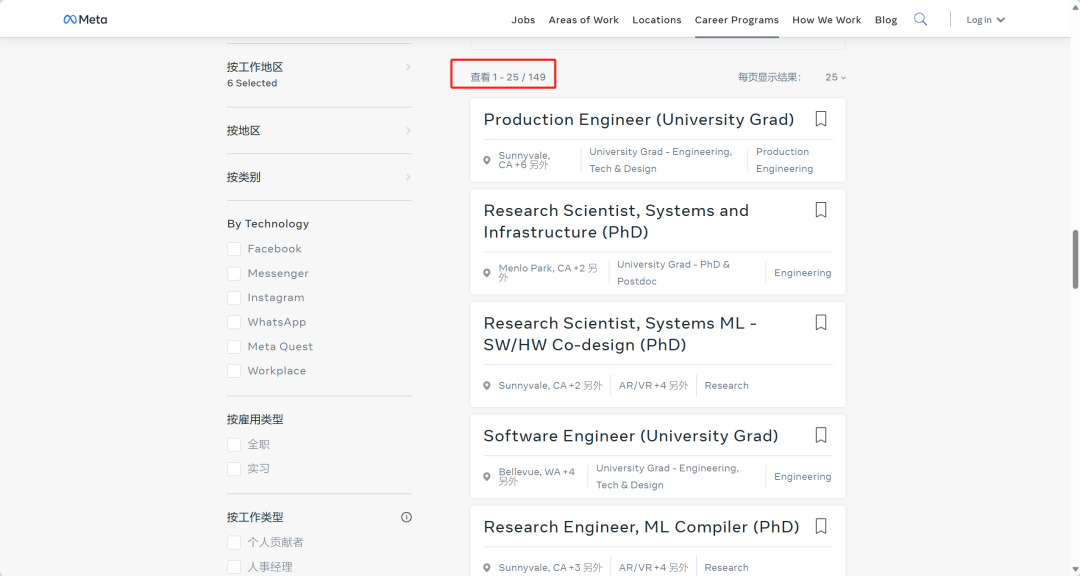Expand the 按类别 filter section
The height and width of the screenshot is (576, 1080).
(x=319, y=177)
